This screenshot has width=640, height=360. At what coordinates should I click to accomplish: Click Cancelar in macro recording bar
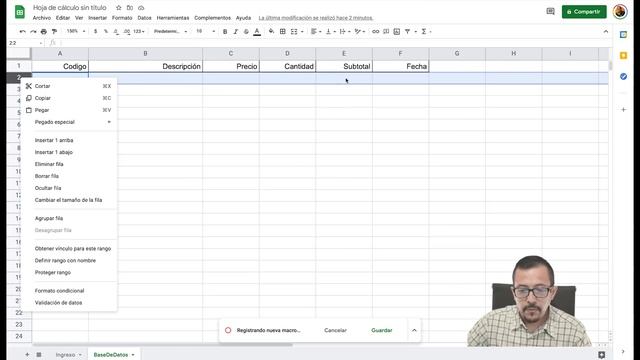coord(336,330)
